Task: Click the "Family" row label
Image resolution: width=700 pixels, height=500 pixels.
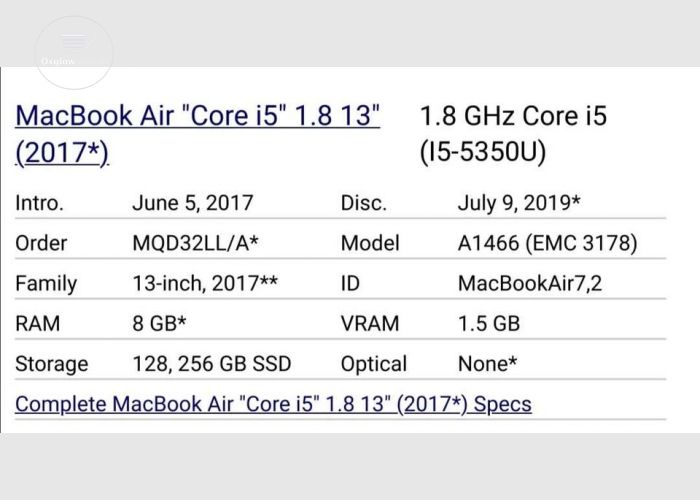Action: click(46, 284)
